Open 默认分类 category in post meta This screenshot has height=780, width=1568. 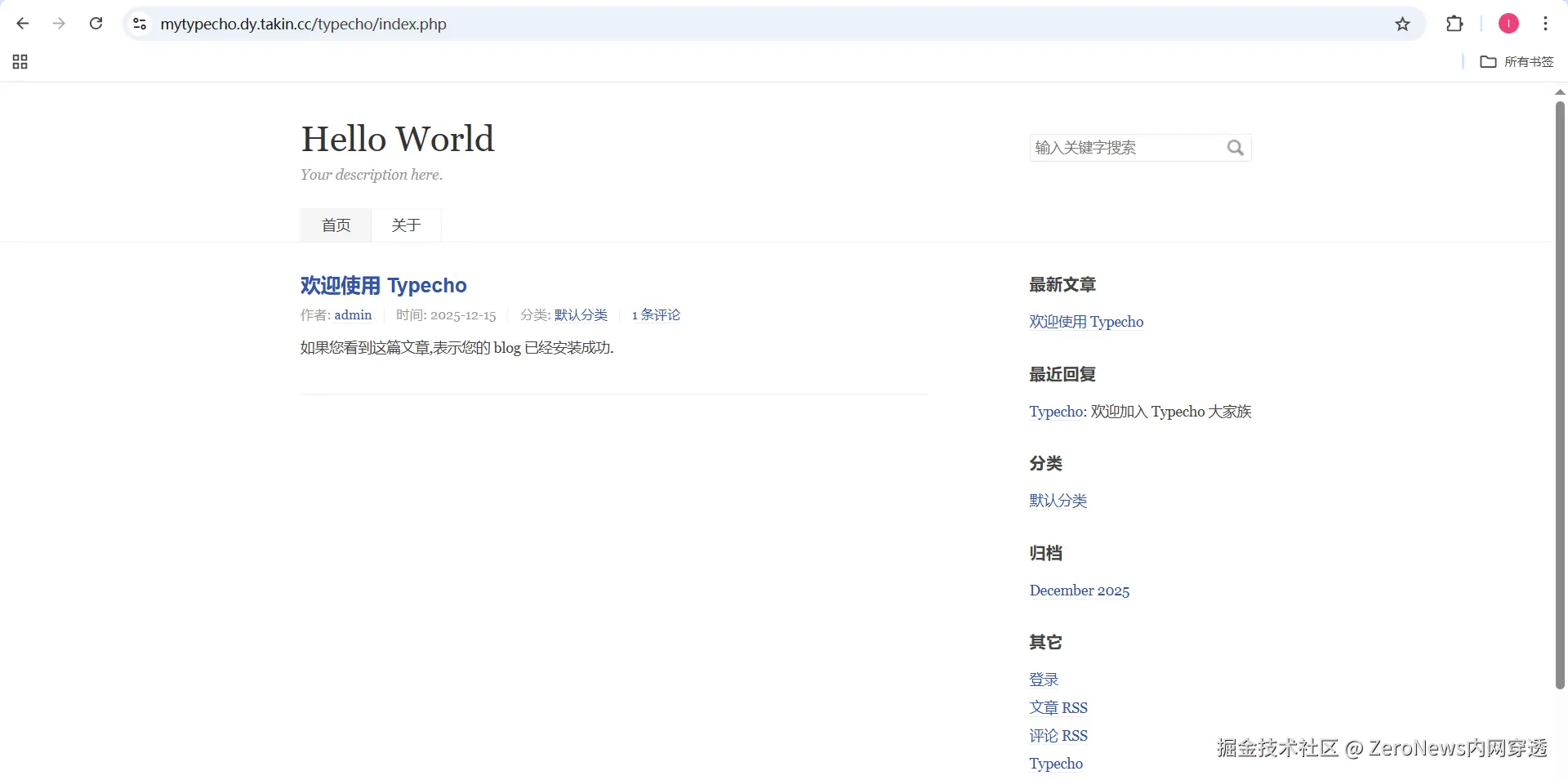pos(581,315)
